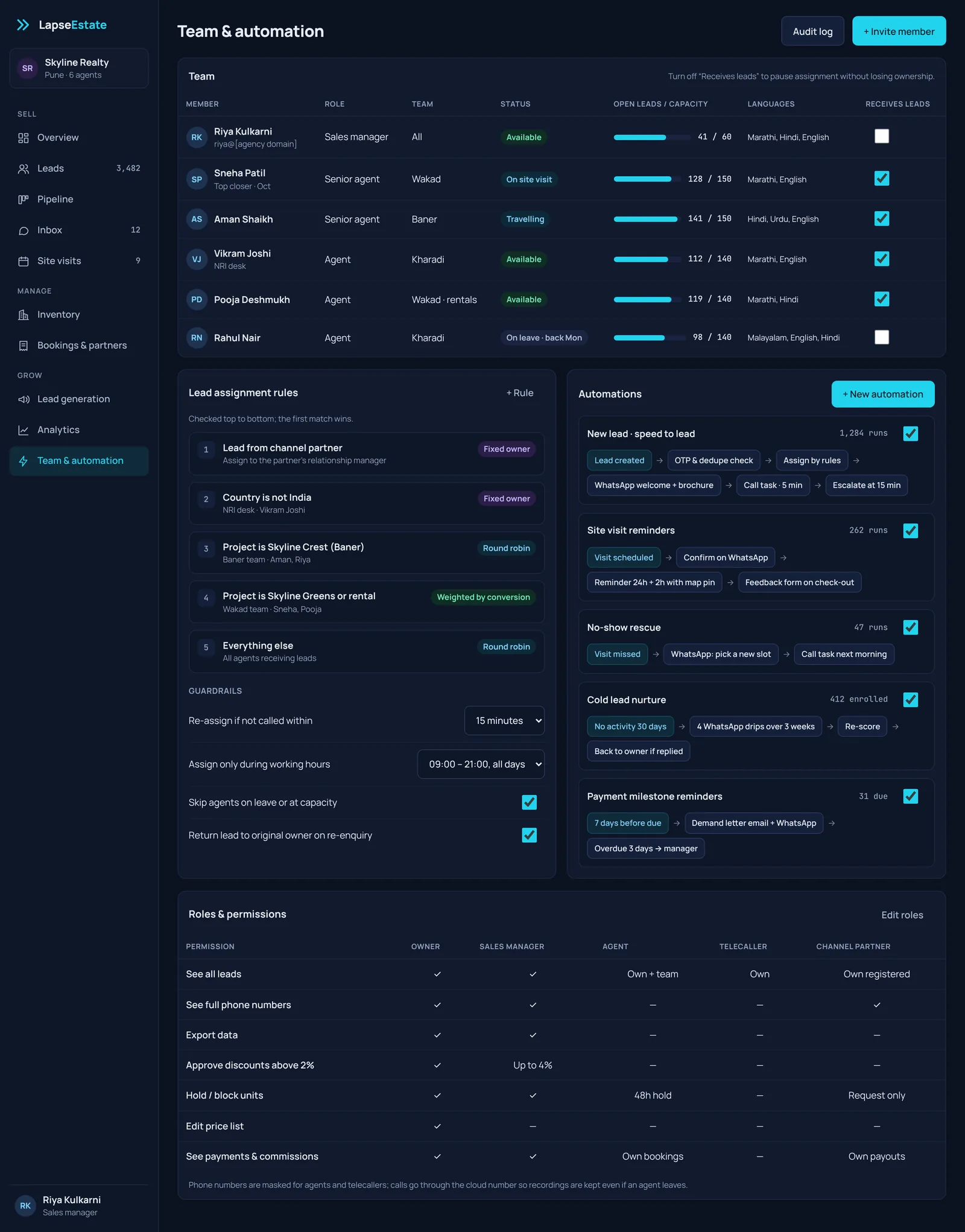Click the Leads people icon
Viewport: 965px width, 1232px height.
pyautogui.click(x=24, y=168)
